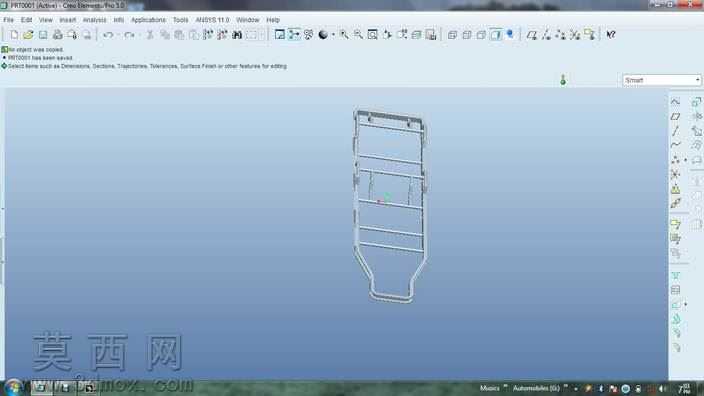704x396 pixels.
Task: Toggle coordinate system display
Action: pyautogui.click(x=575, y=35)
